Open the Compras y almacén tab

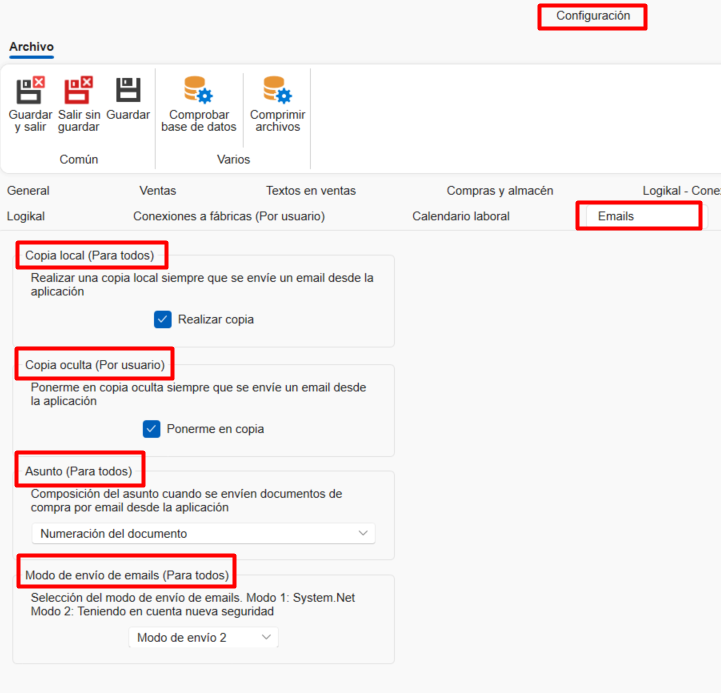pos(500,191)
